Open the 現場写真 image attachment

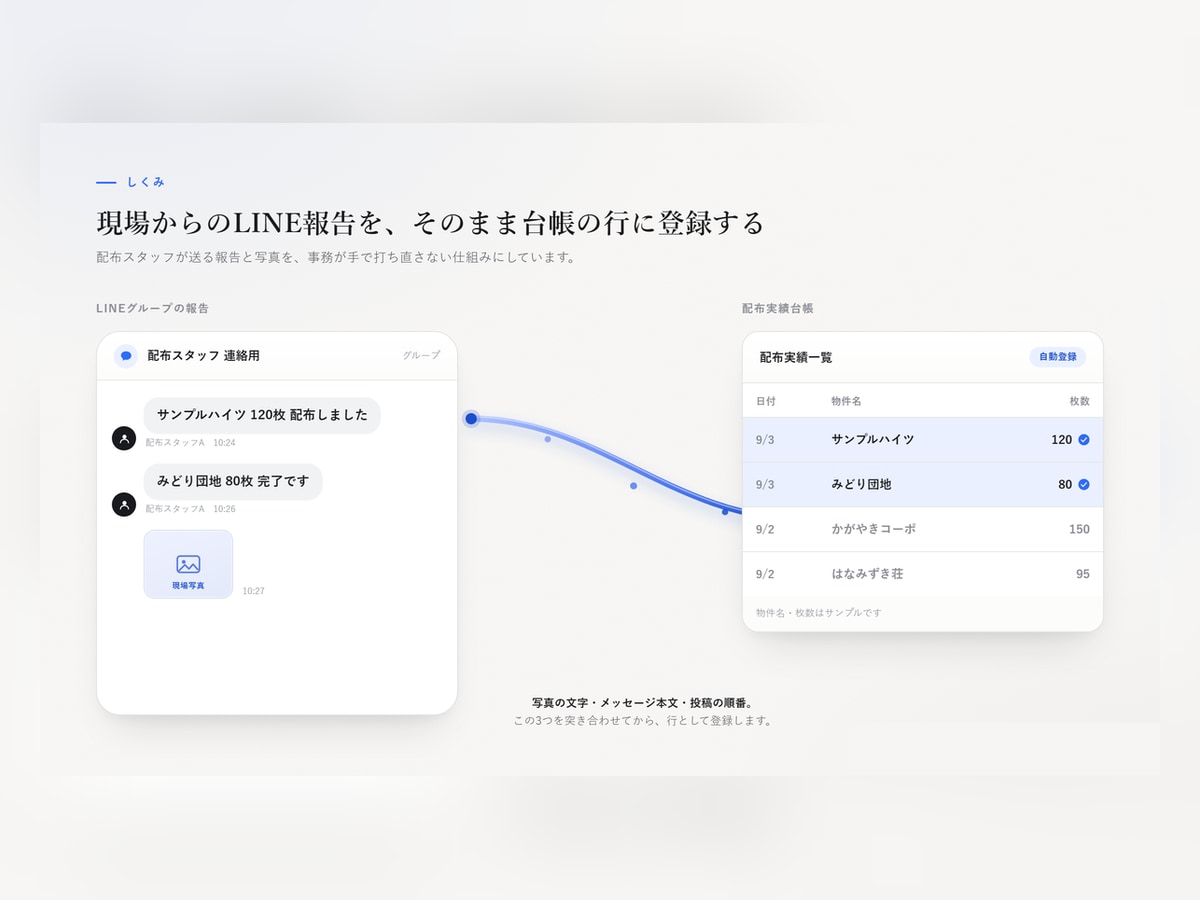[x=188, y=564]
